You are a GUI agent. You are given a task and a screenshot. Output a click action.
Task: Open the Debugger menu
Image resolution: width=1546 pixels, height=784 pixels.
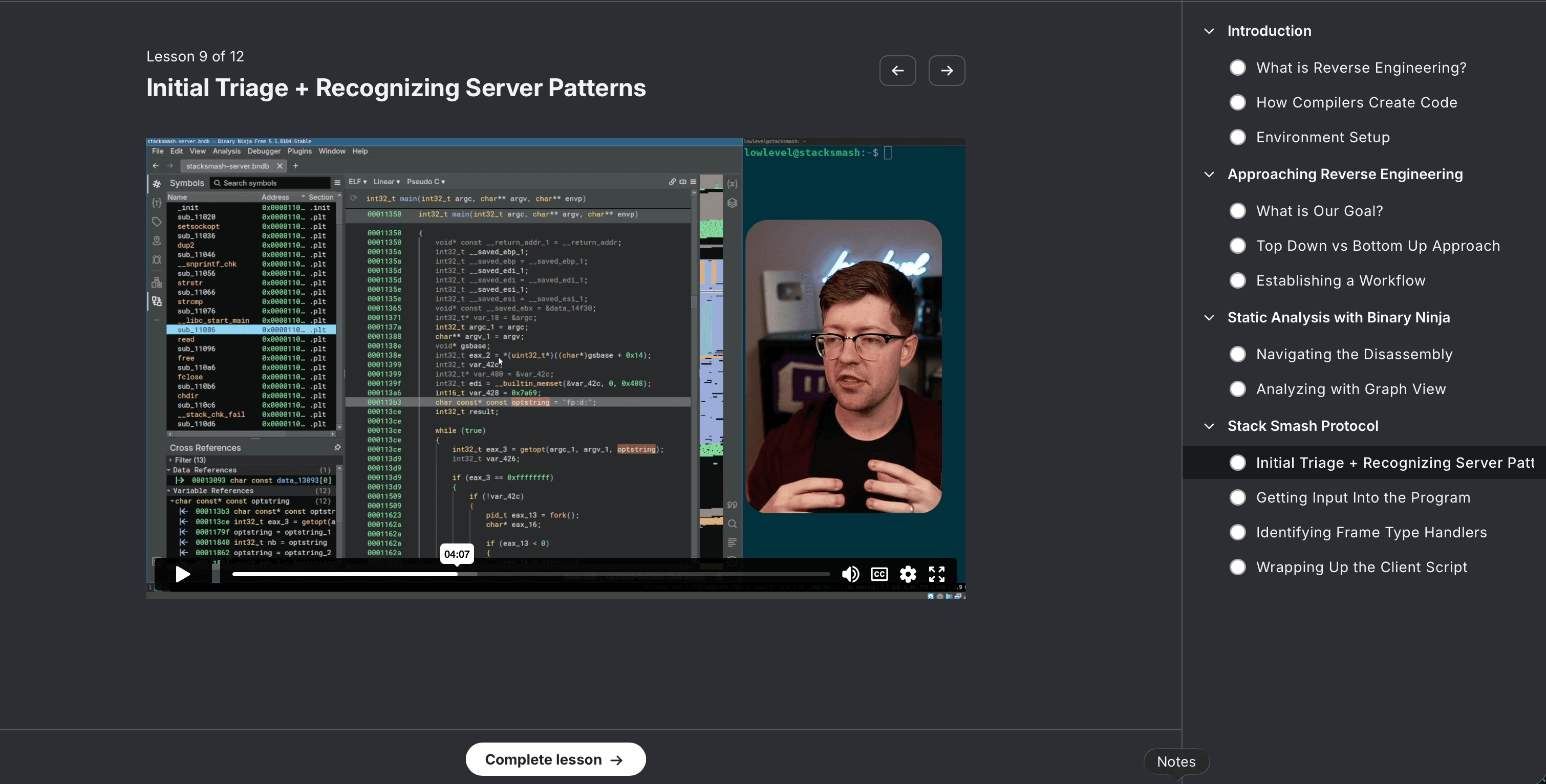pos(264,151)
